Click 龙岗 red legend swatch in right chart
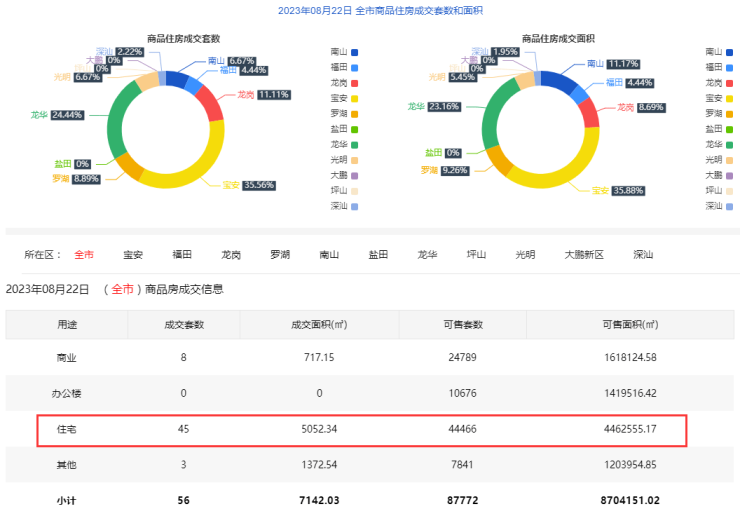 point(731,82)
